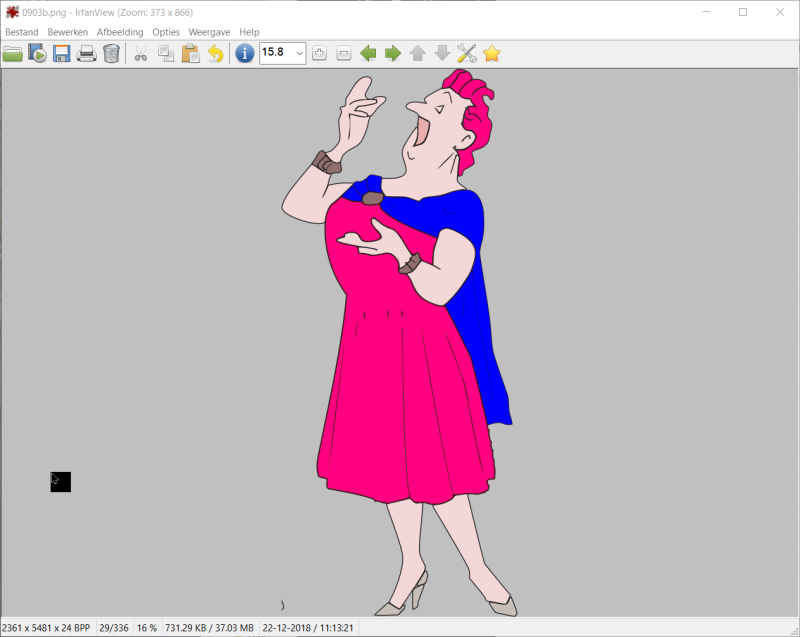
Task: Cut the selection with the scissors icon
Action: (x=141, y=54)
